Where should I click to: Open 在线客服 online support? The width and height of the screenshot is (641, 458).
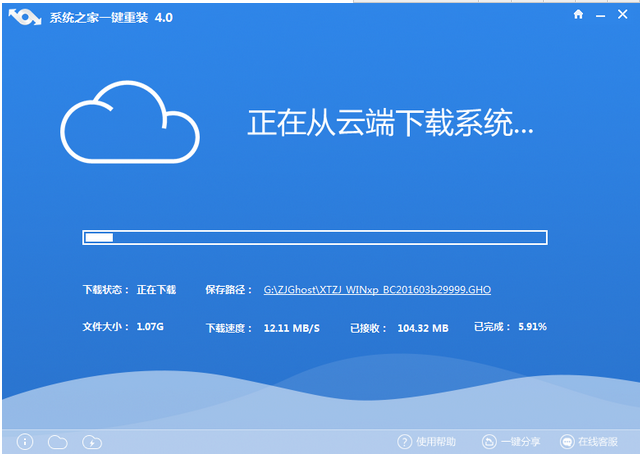pyautogui.click(x=598, y=441)
